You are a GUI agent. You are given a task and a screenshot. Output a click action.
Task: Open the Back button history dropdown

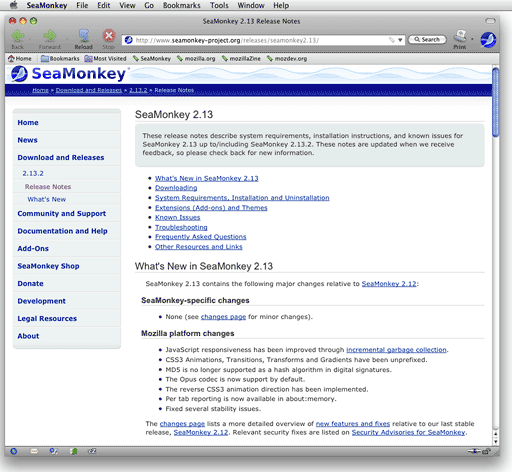tap(29, 39)
